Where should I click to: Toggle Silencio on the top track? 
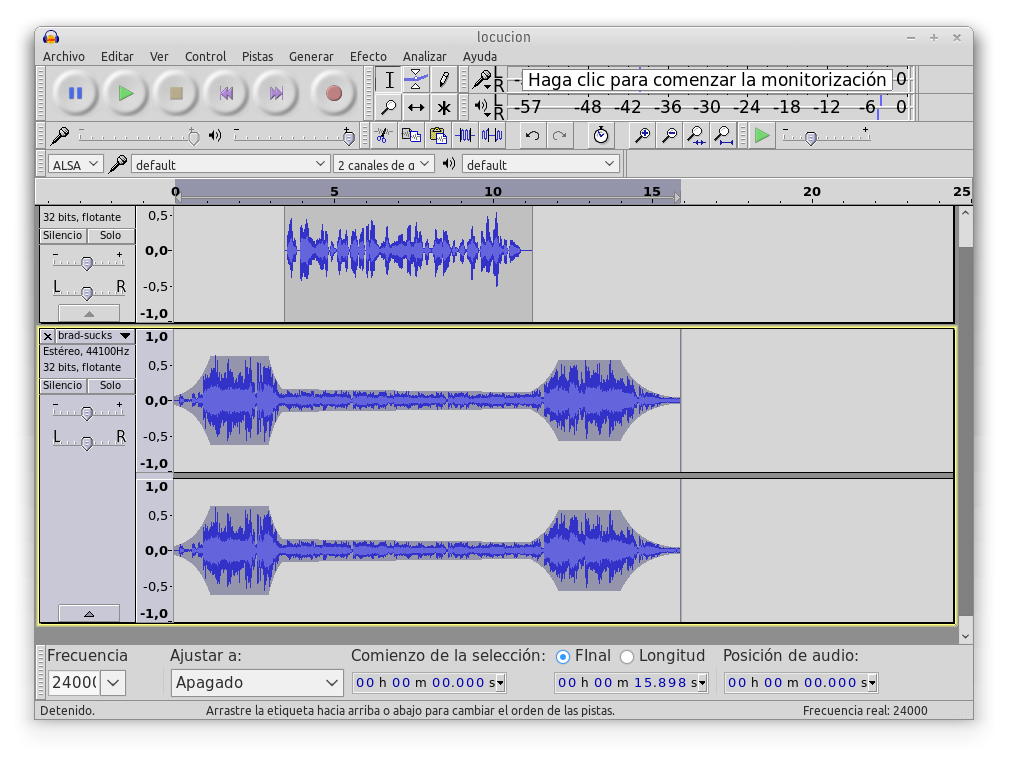point(62,236)
